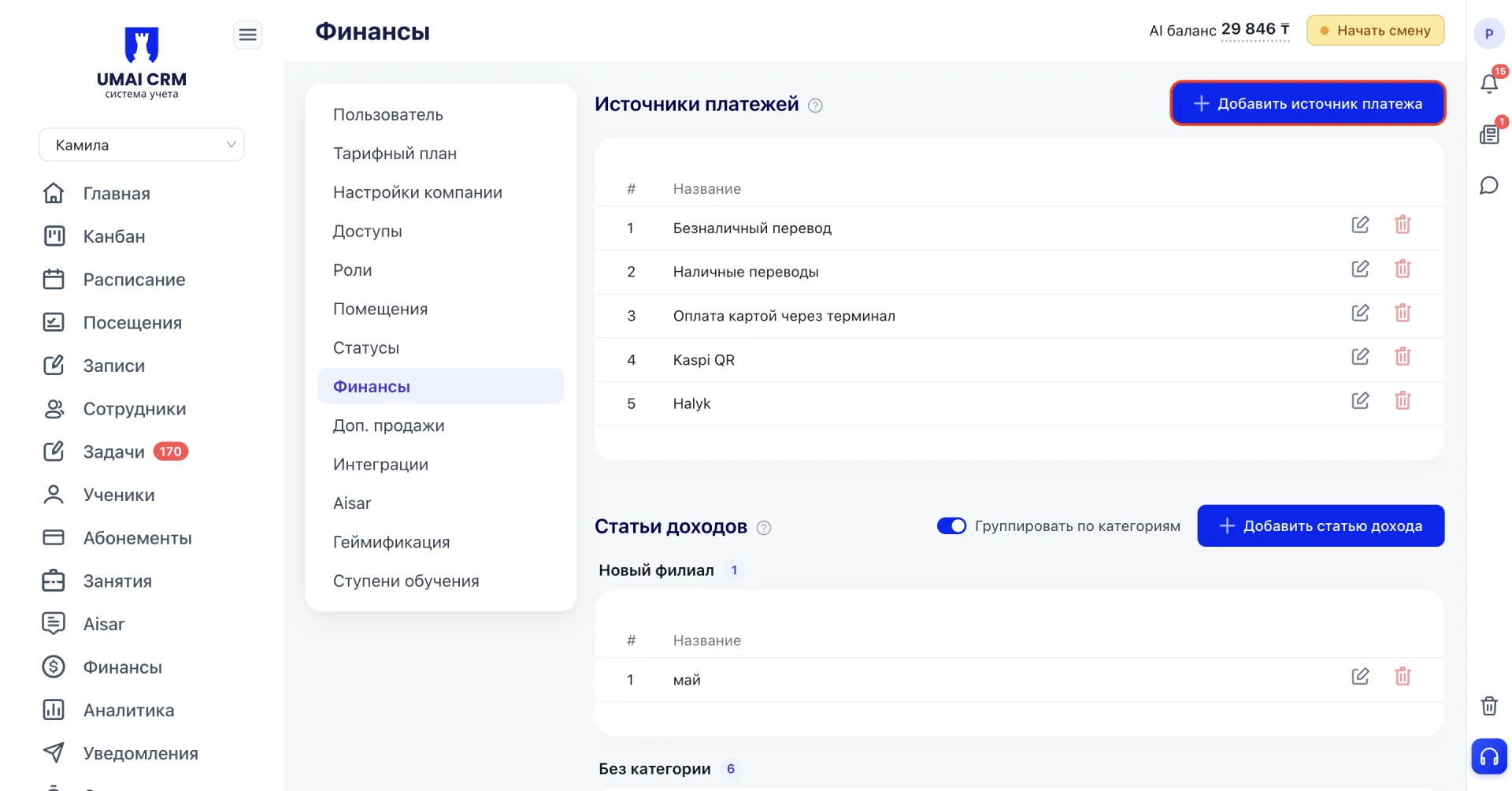Click Kaspi QR row name
This screenshot has height=791, width=1512.
(x=703, y=360)
